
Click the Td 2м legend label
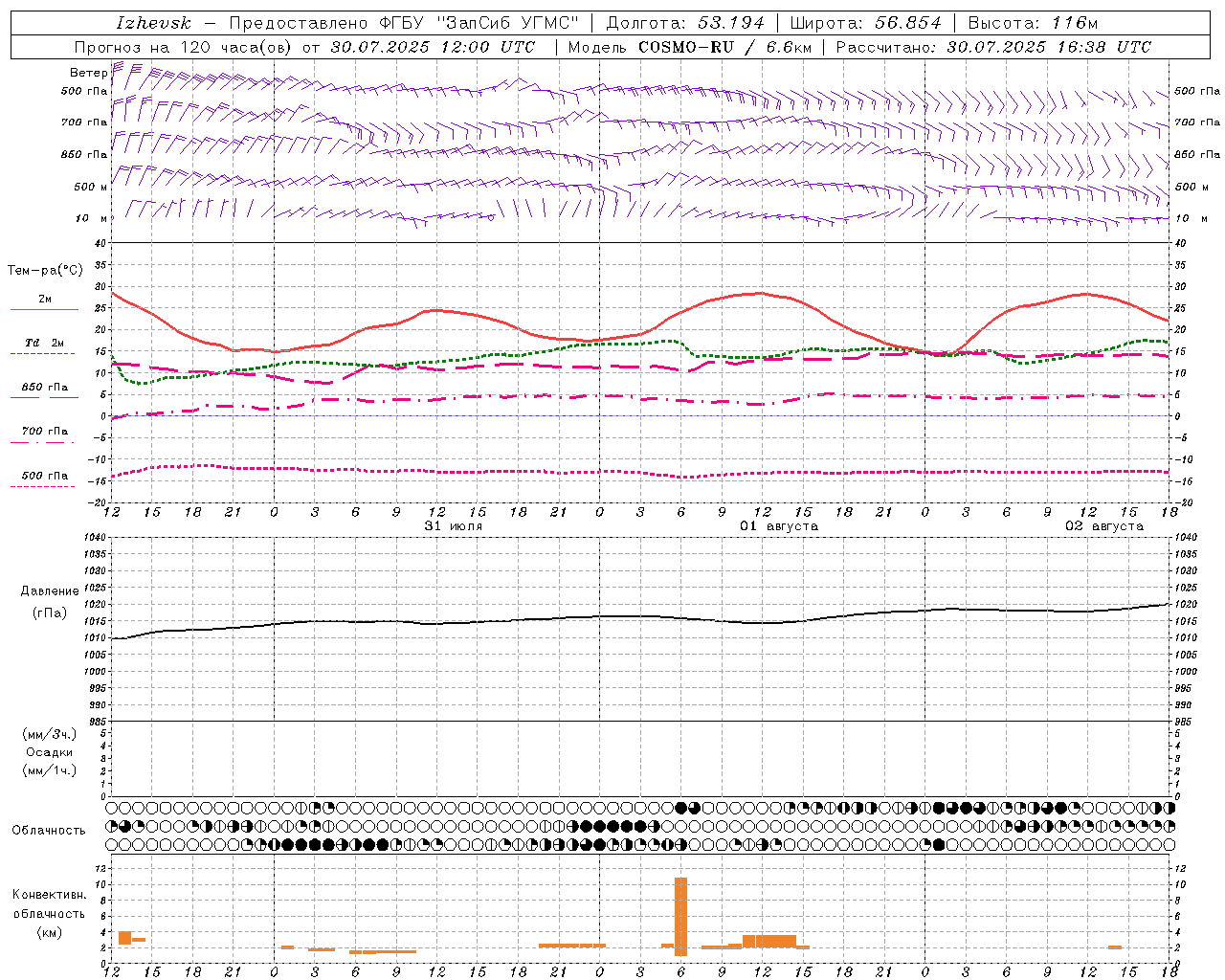(45, 343)
